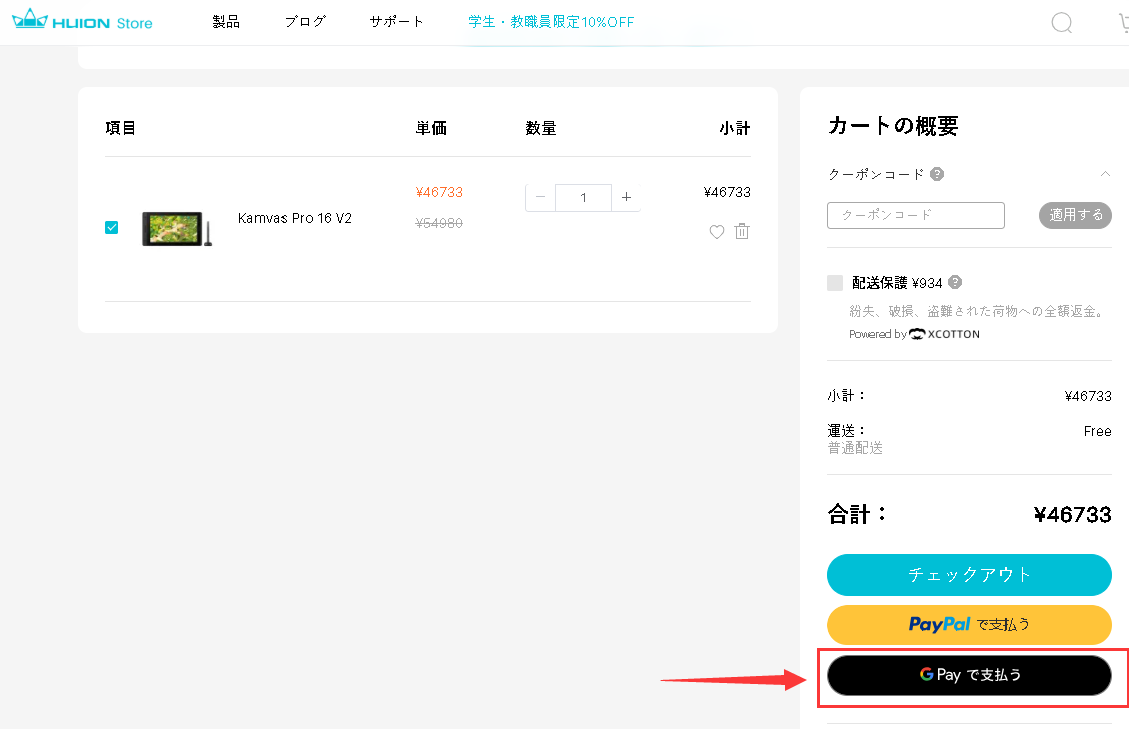Click the チェックアウト button
The height and width of the screenshot is (729, 1129).
coord(969,575)
